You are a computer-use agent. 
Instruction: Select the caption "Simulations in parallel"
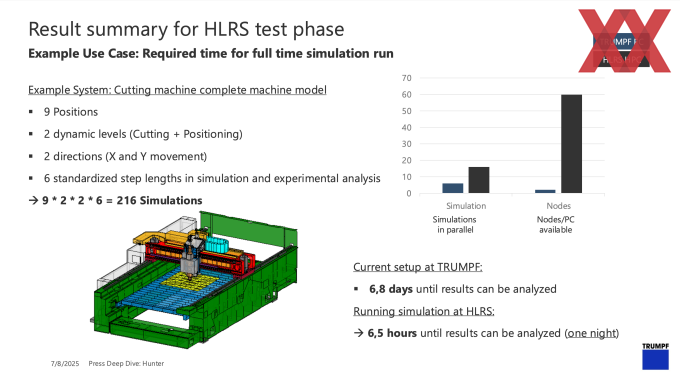tap(454, 225)
